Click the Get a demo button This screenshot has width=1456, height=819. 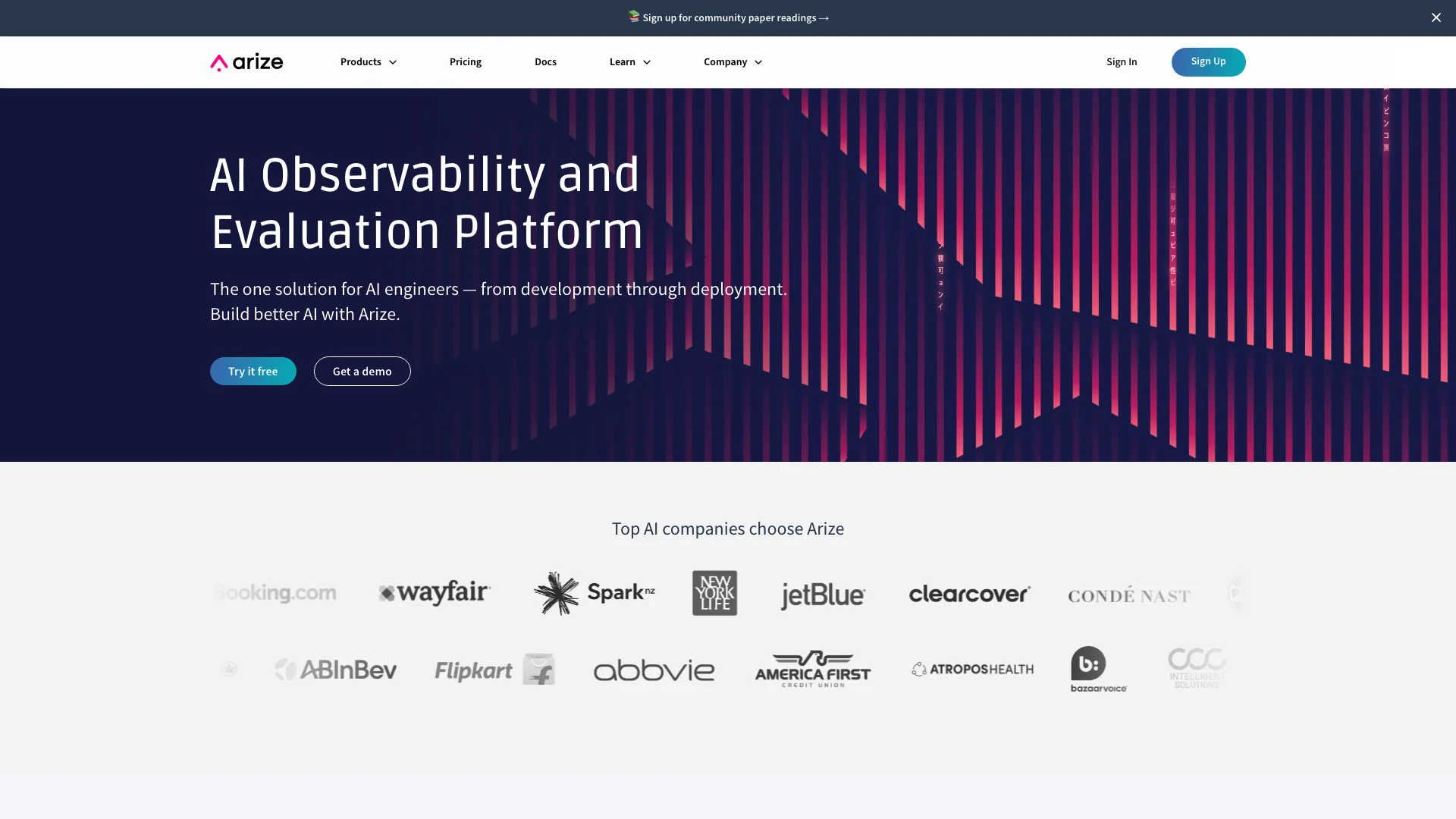(x=362, y=371)
